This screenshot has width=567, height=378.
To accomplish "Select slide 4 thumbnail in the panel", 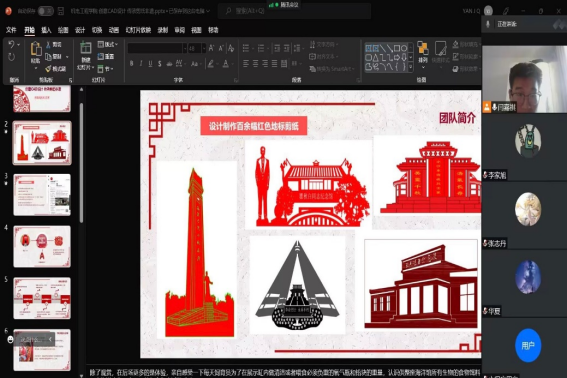I will (42, 246).
